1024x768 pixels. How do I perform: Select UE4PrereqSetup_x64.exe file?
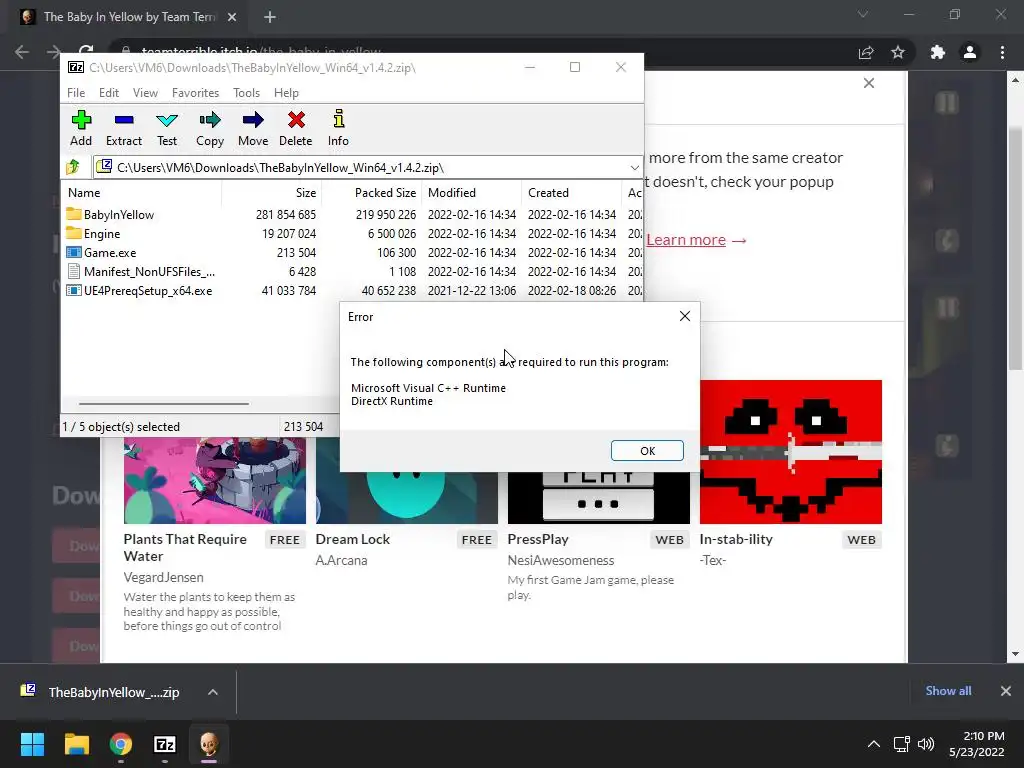pos(148,291)
